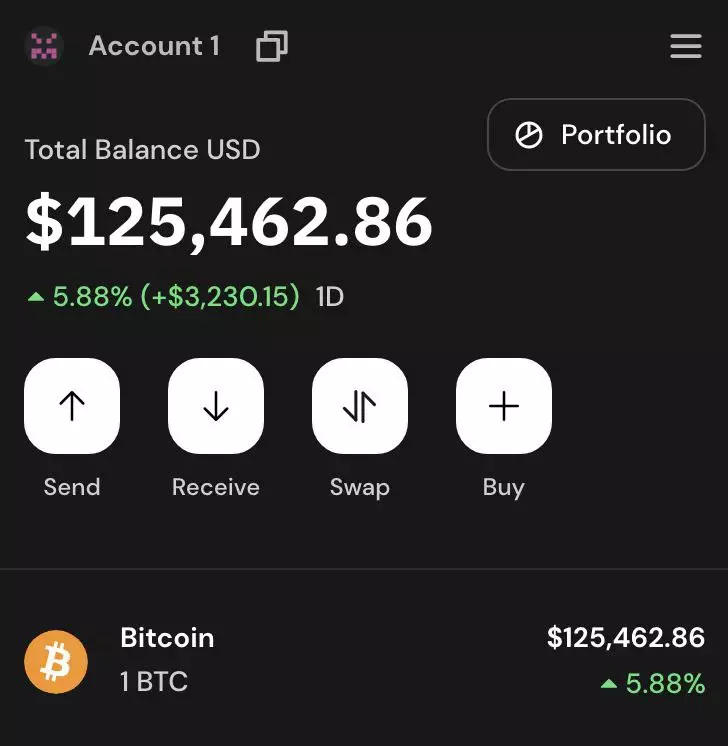Open the Bitcoin asset name

click(x=167, y=638)
